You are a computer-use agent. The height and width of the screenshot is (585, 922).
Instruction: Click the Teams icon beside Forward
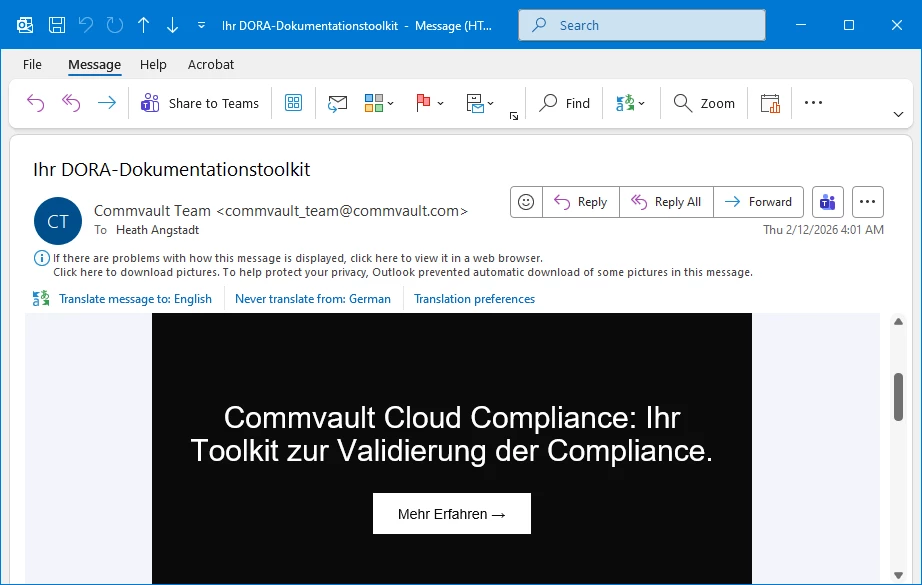(828, 202)
